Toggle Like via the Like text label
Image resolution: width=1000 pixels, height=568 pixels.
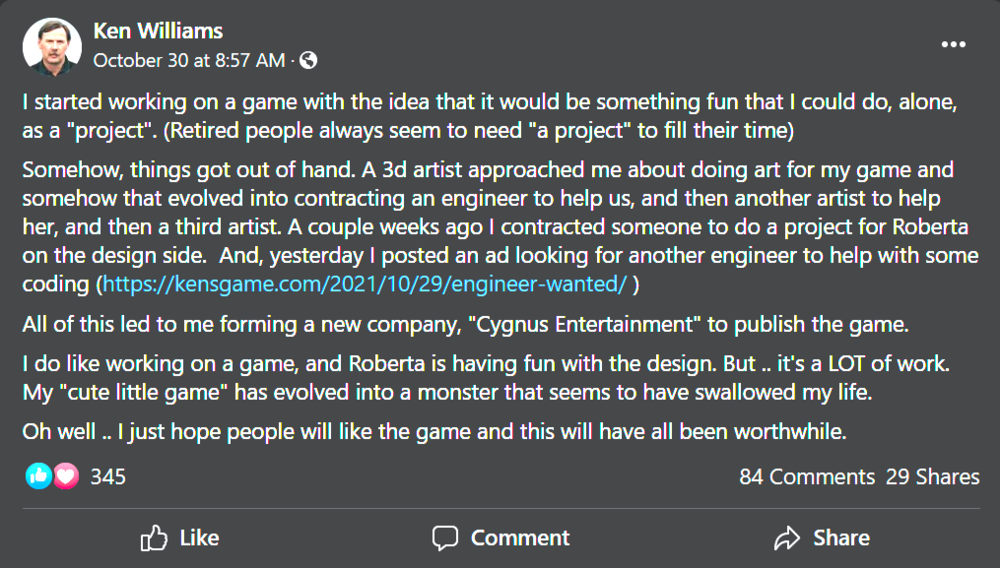point(199,538)
